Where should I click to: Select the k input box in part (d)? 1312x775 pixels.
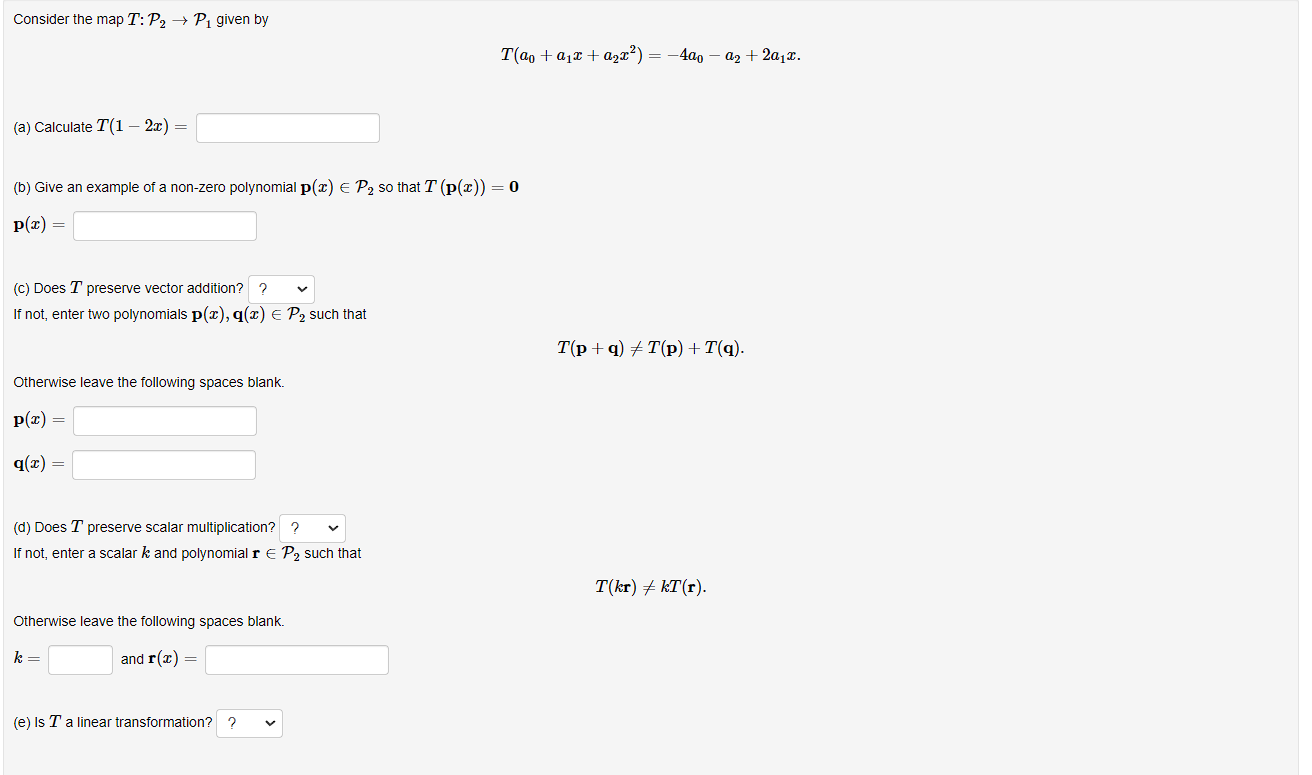coord(80,659)
